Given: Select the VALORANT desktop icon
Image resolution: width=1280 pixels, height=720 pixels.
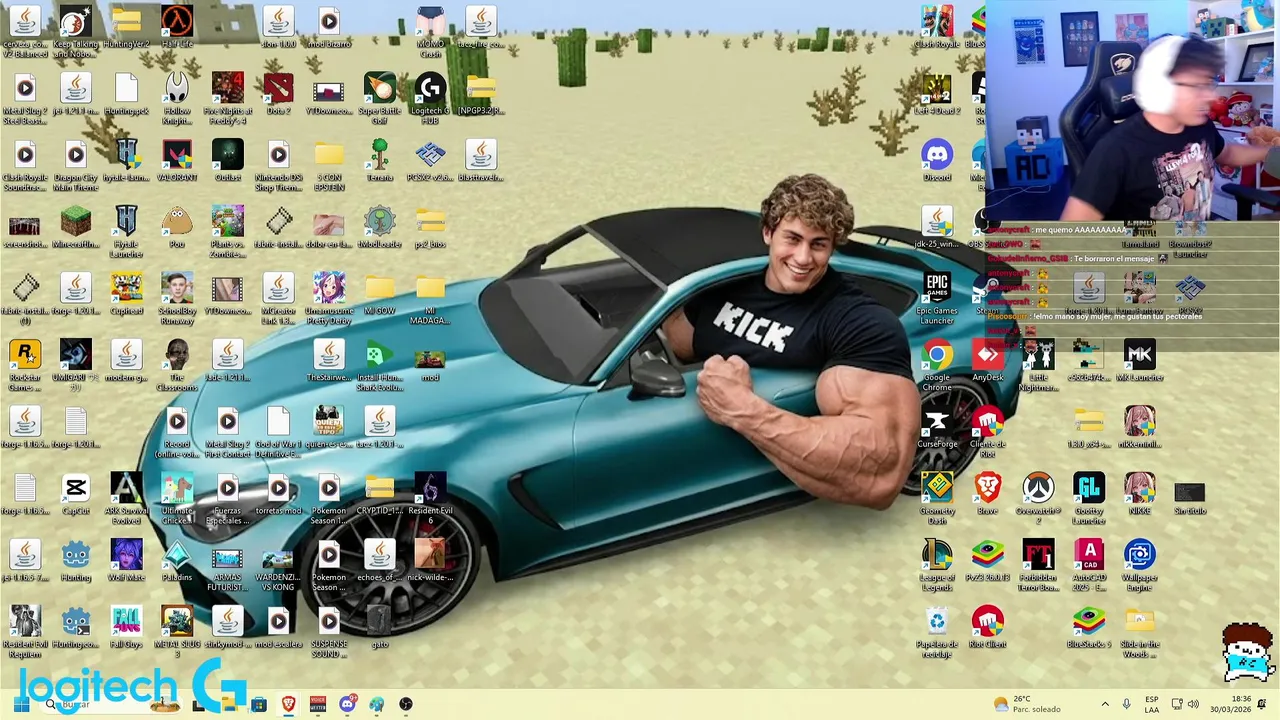Looking at the screenshot, I should (x=177, y=155).
